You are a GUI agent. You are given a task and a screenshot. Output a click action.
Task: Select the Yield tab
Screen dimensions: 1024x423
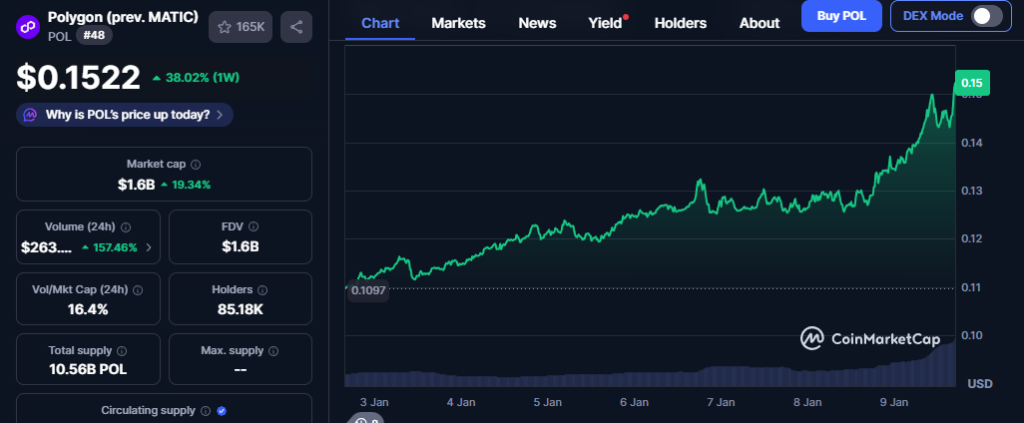(605, 23)
